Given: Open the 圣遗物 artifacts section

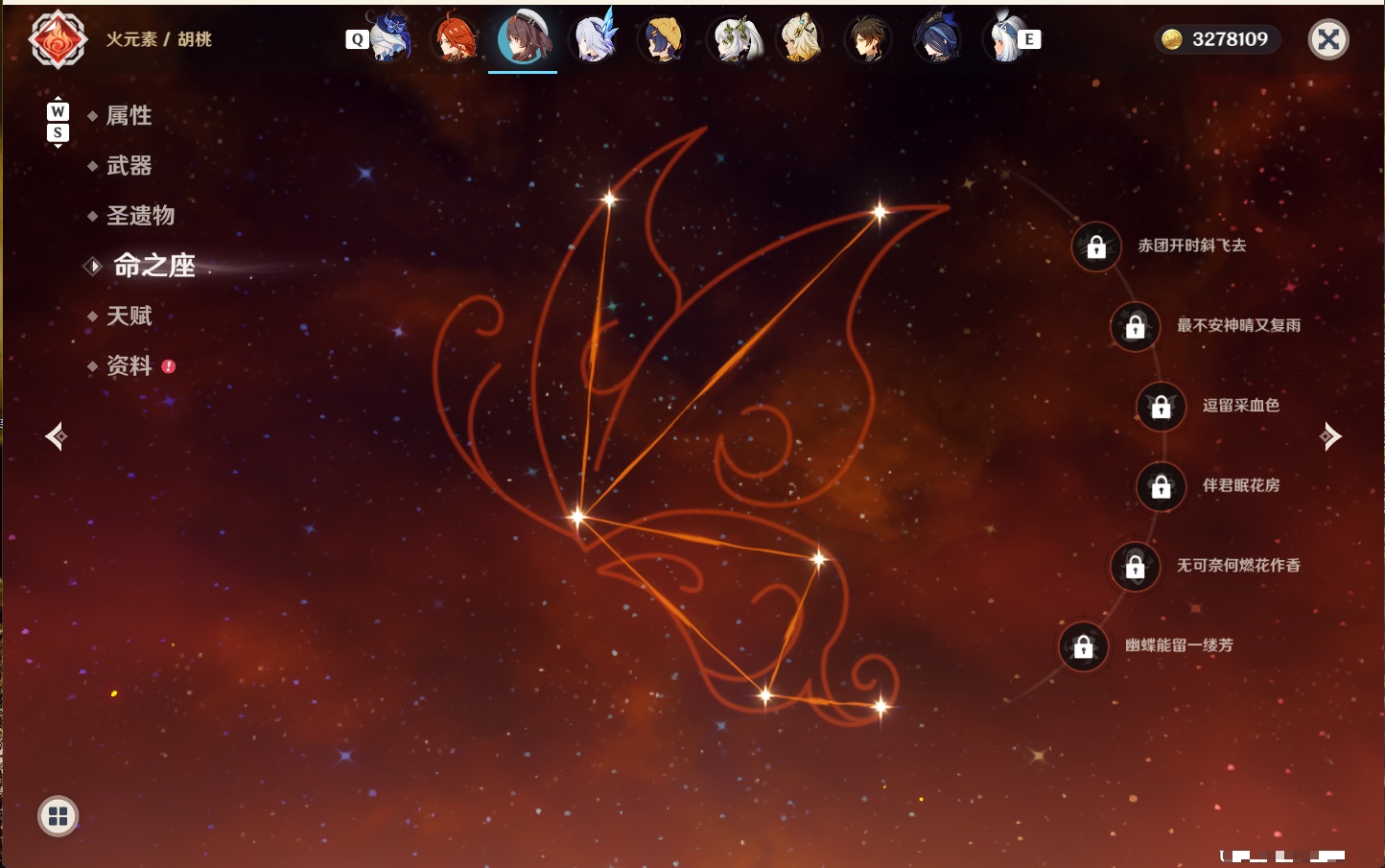Looking at the screenshot, I should (140, 216).
